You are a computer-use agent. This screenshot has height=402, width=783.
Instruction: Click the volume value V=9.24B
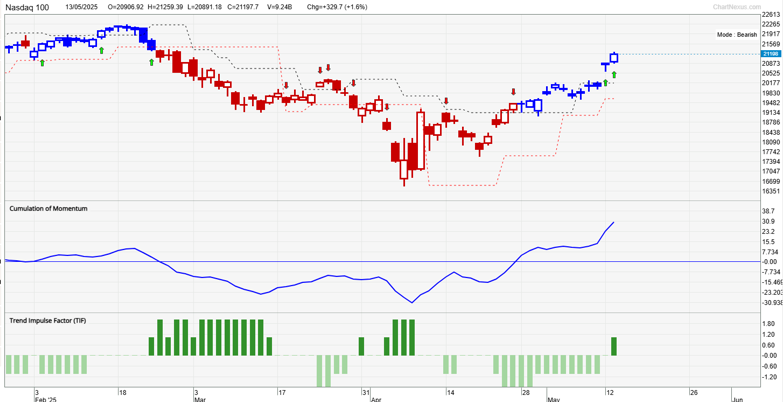pos(282,7)
